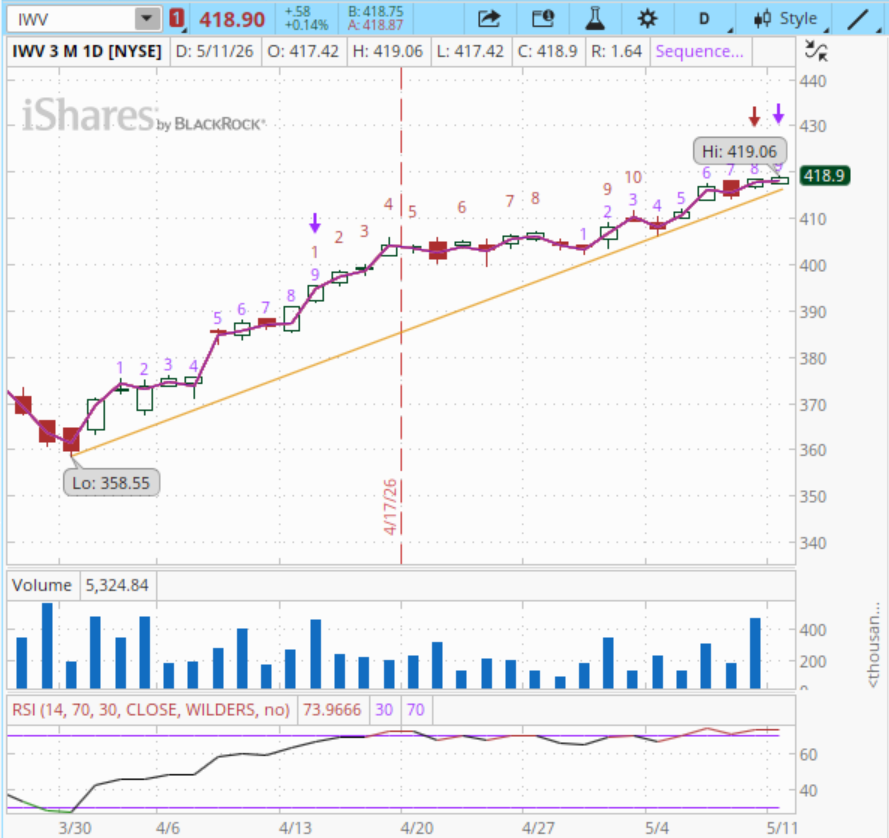Open chart settings gear icon
This screenshot has height=838, width=889.
click(647, 19)
